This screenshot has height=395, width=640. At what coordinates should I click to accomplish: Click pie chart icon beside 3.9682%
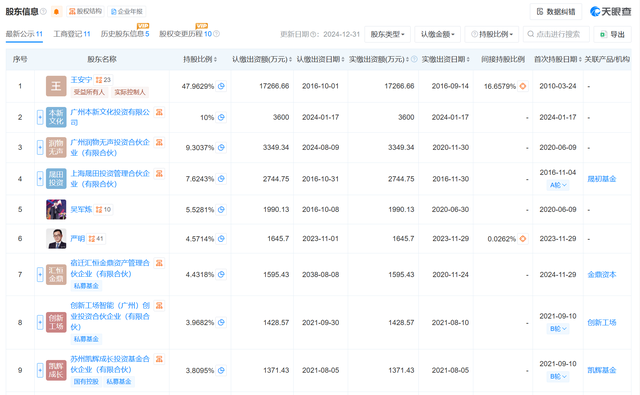click(x=221, y=322)
